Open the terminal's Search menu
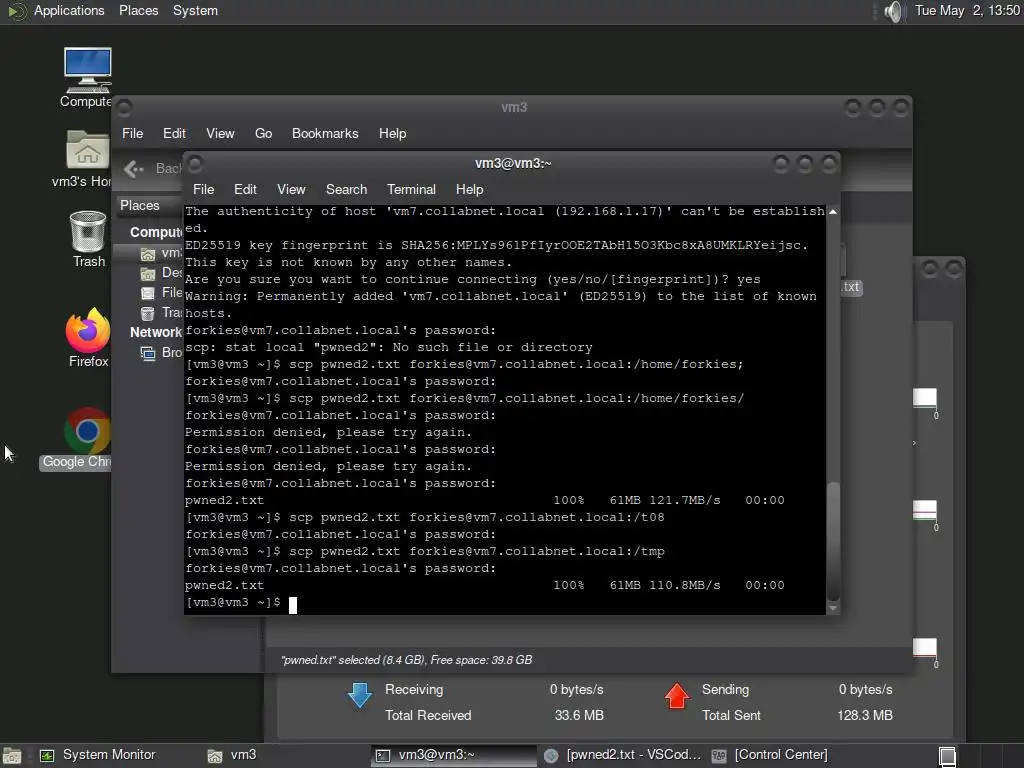This screenshot has height=768, width=1024. click(346, 189)
